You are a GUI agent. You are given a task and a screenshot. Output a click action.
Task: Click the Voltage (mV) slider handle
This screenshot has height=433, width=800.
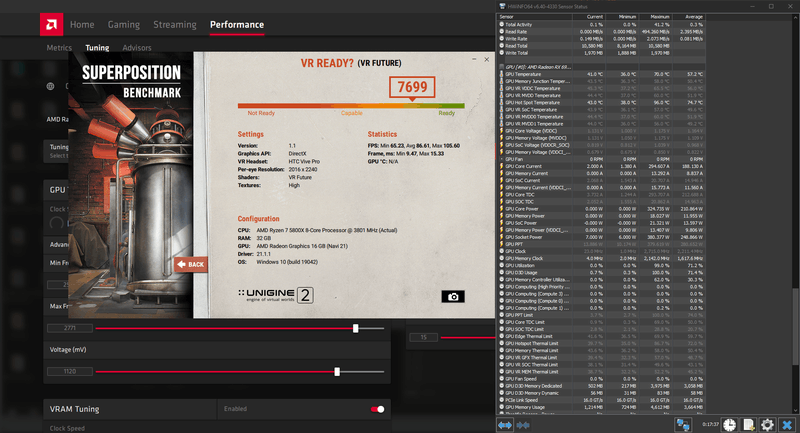click(337, 372)
